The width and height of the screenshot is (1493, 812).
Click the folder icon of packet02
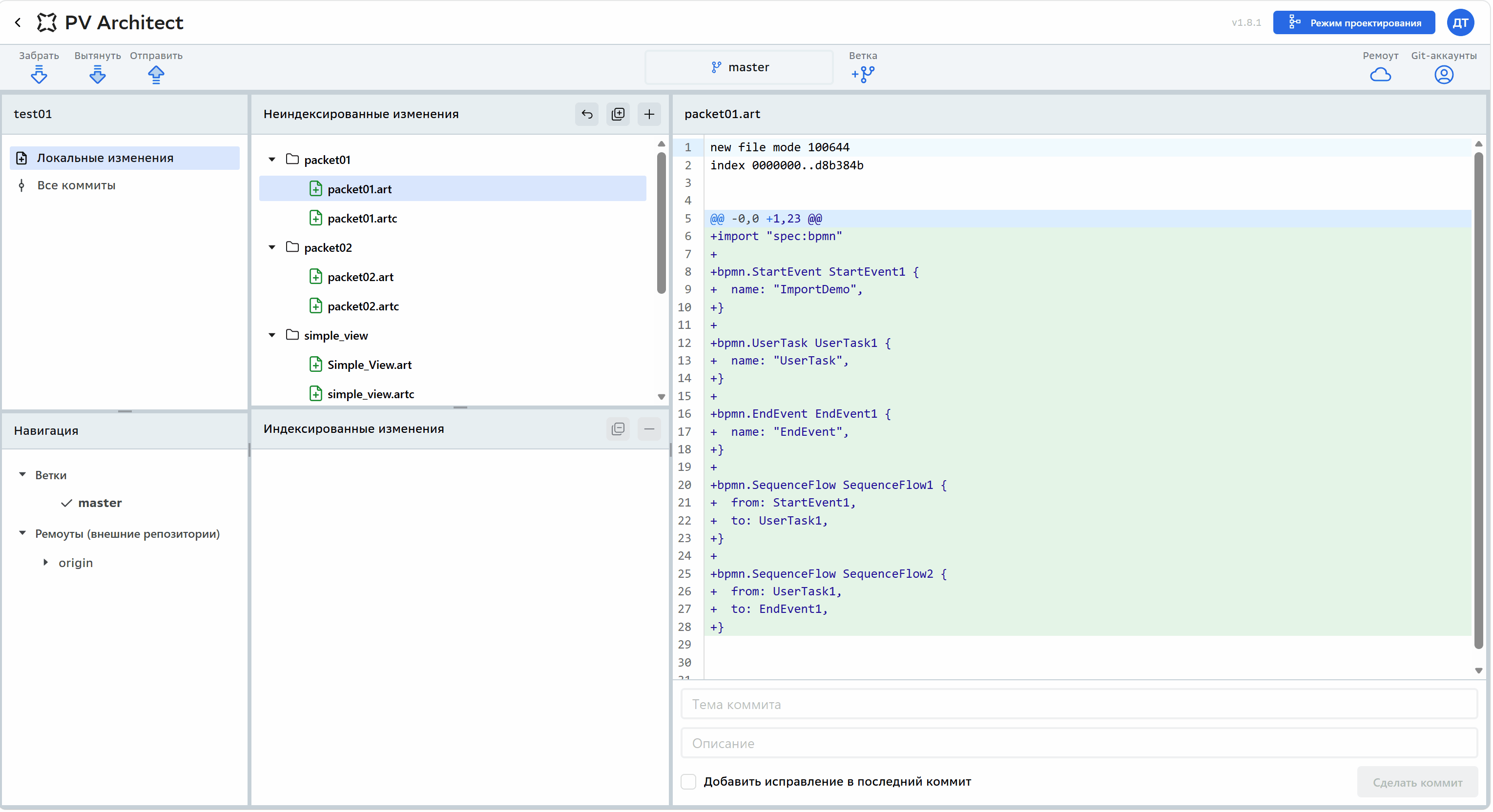[292, 247]
